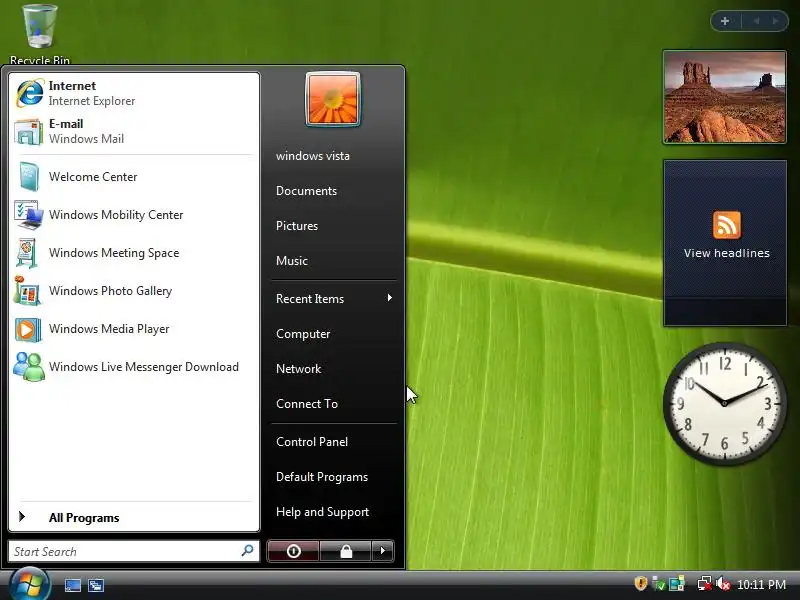Viewport: 800px width, 600px height.
Task: Click the 10:11 PM taskbar clock
Action: pos(761,585)
